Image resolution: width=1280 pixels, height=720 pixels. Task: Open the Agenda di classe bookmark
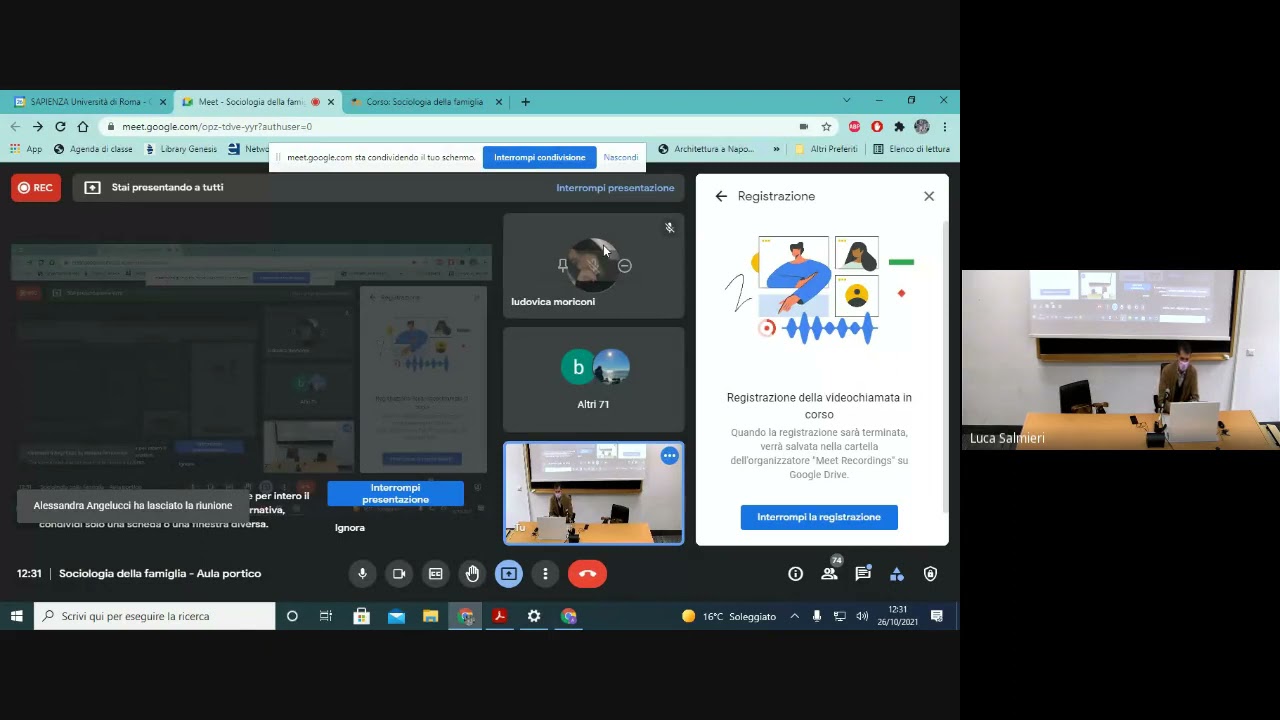click(x=93, y=149)
